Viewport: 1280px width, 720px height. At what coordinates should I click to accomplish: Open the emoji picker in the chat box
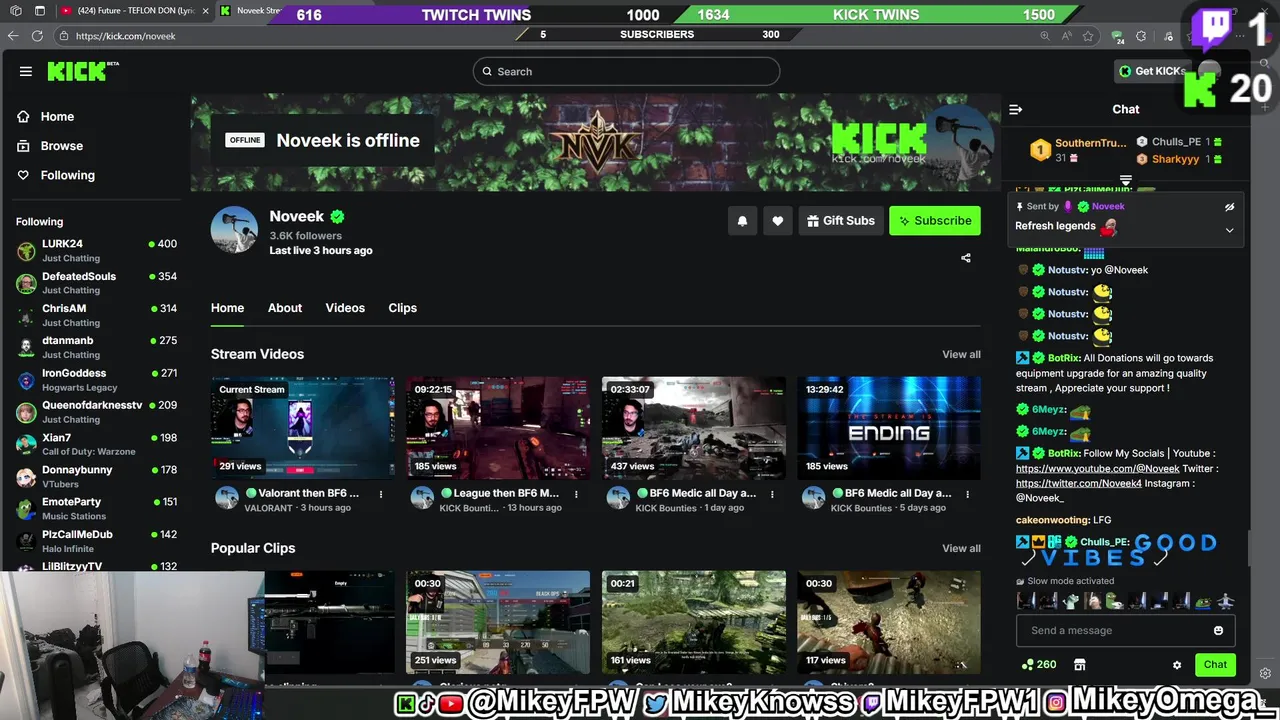[1218, 631]
